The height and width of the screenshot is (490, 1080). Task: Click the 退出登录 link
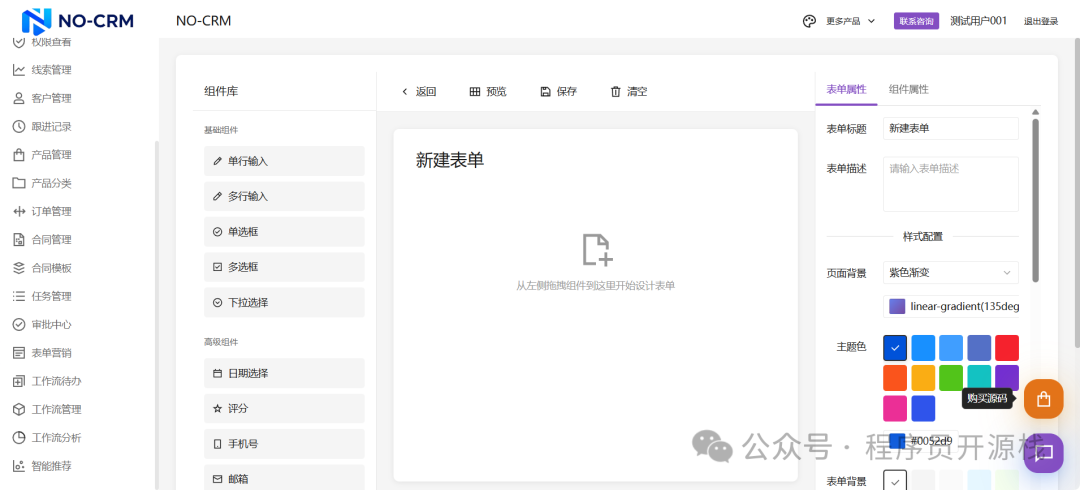1041,21
